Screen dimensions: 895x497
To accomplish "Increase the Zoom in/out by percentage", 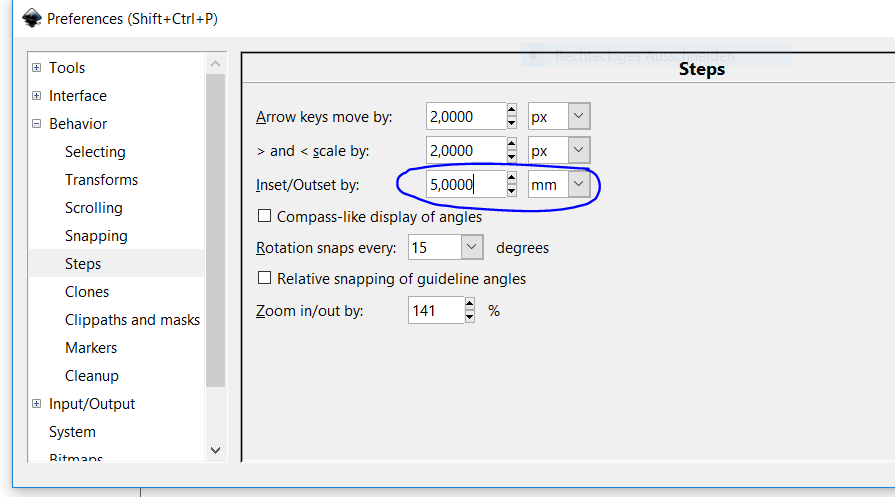I will coord(469,304).
